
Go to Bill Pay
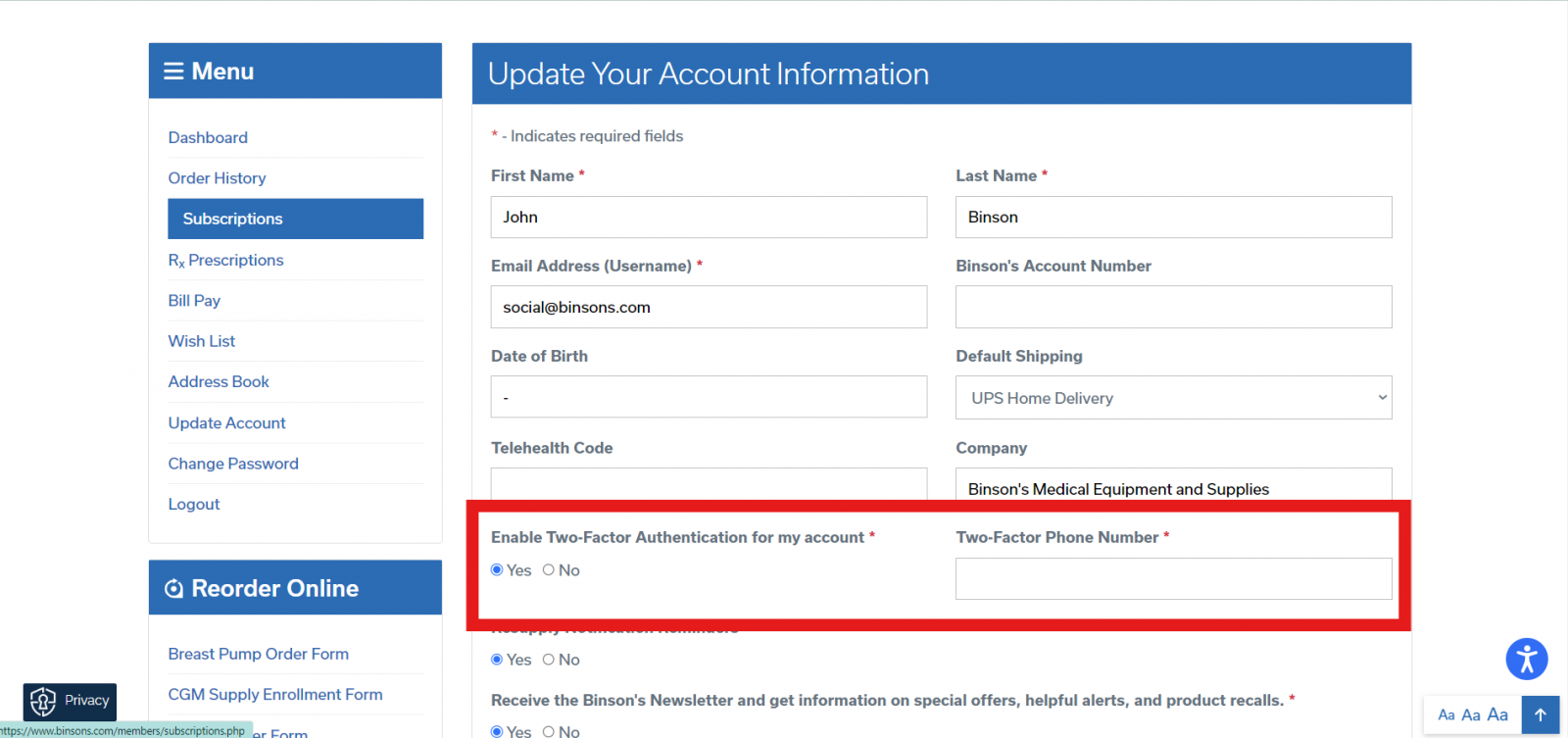point(194,301)
